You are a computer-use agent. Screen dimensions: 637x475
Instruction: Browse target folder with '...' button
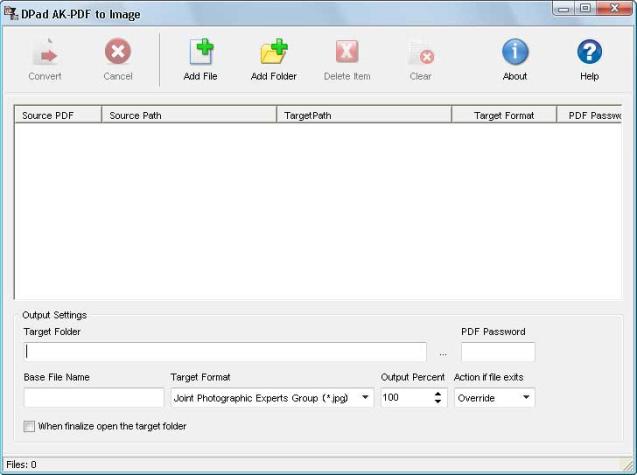click(443, 354)
